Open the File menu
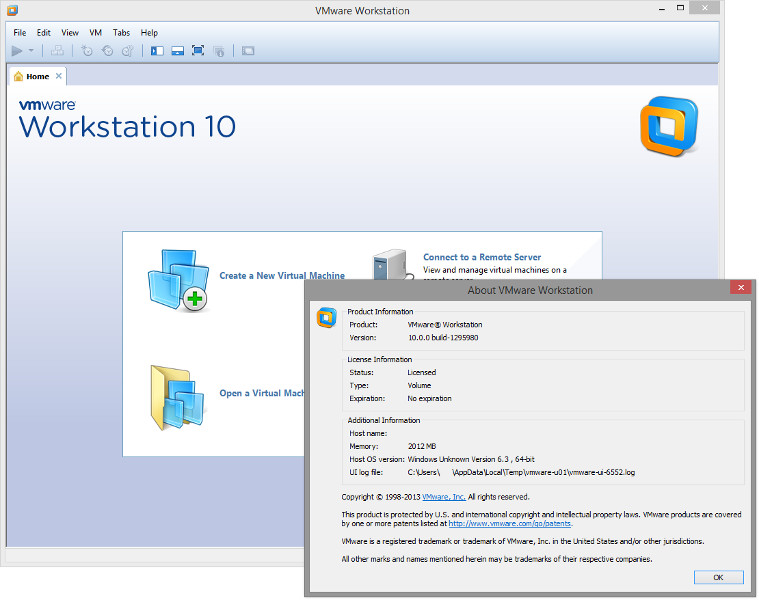 coord(19,33)
